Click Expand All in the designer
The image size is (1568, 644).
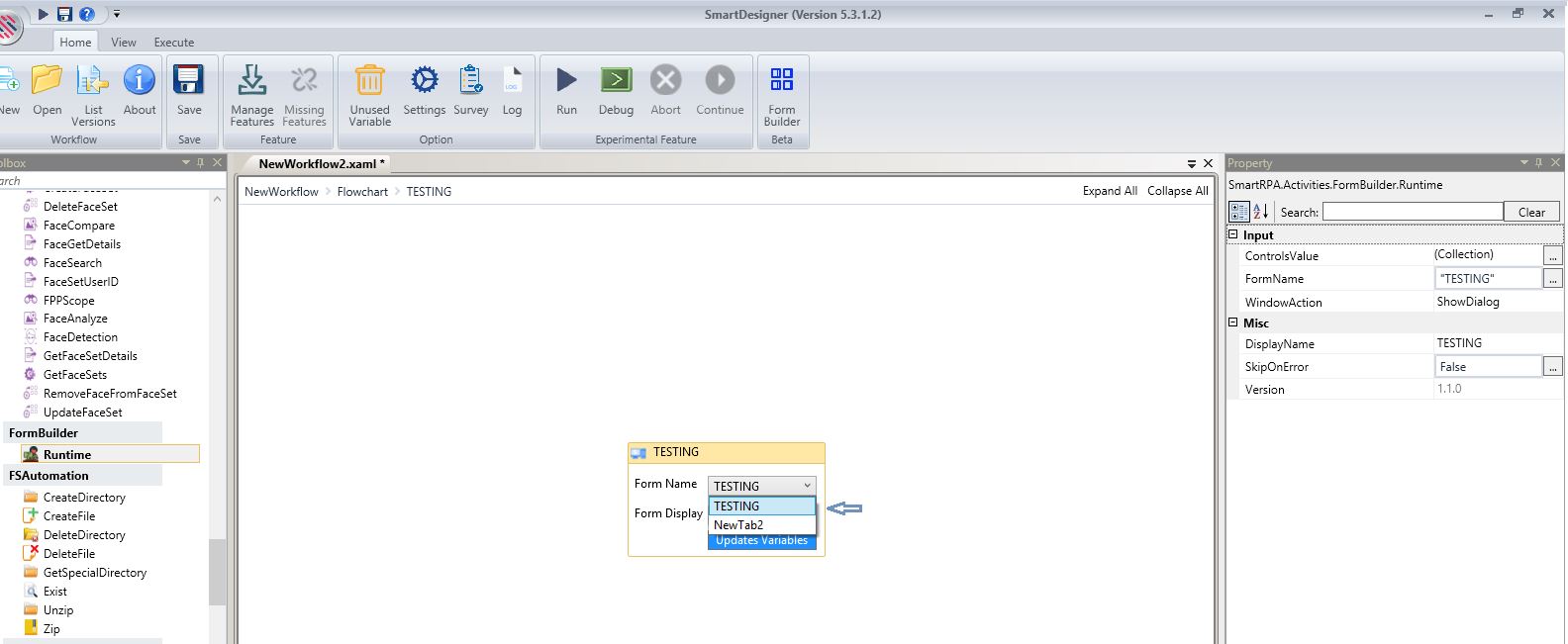(x=1109, y=191)
